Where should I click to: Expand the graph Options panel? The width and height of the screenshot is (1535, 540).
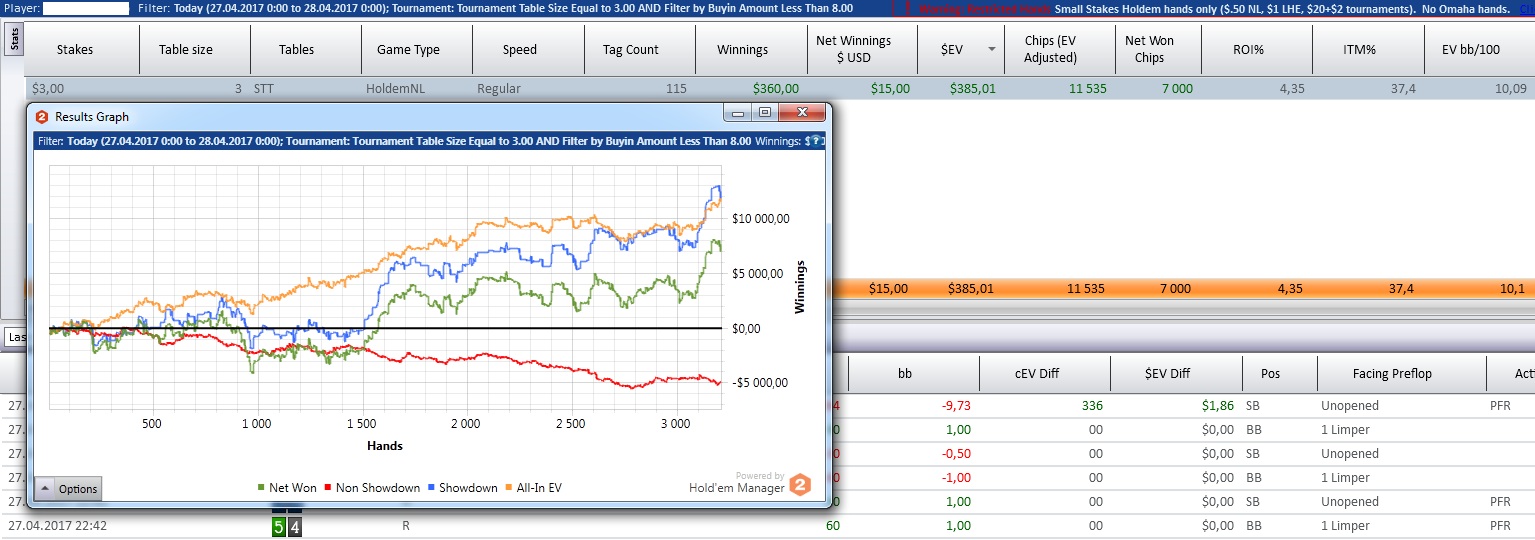tap(68, 488)
